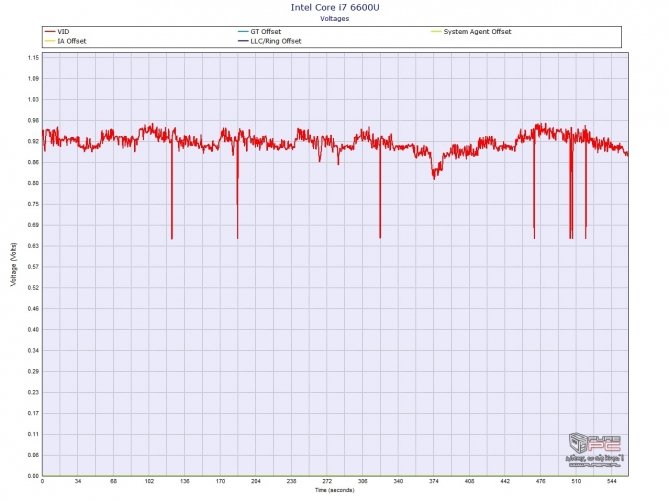
Task: Click the 0.52 voltage axis tick label
Action: coord(33,288)
